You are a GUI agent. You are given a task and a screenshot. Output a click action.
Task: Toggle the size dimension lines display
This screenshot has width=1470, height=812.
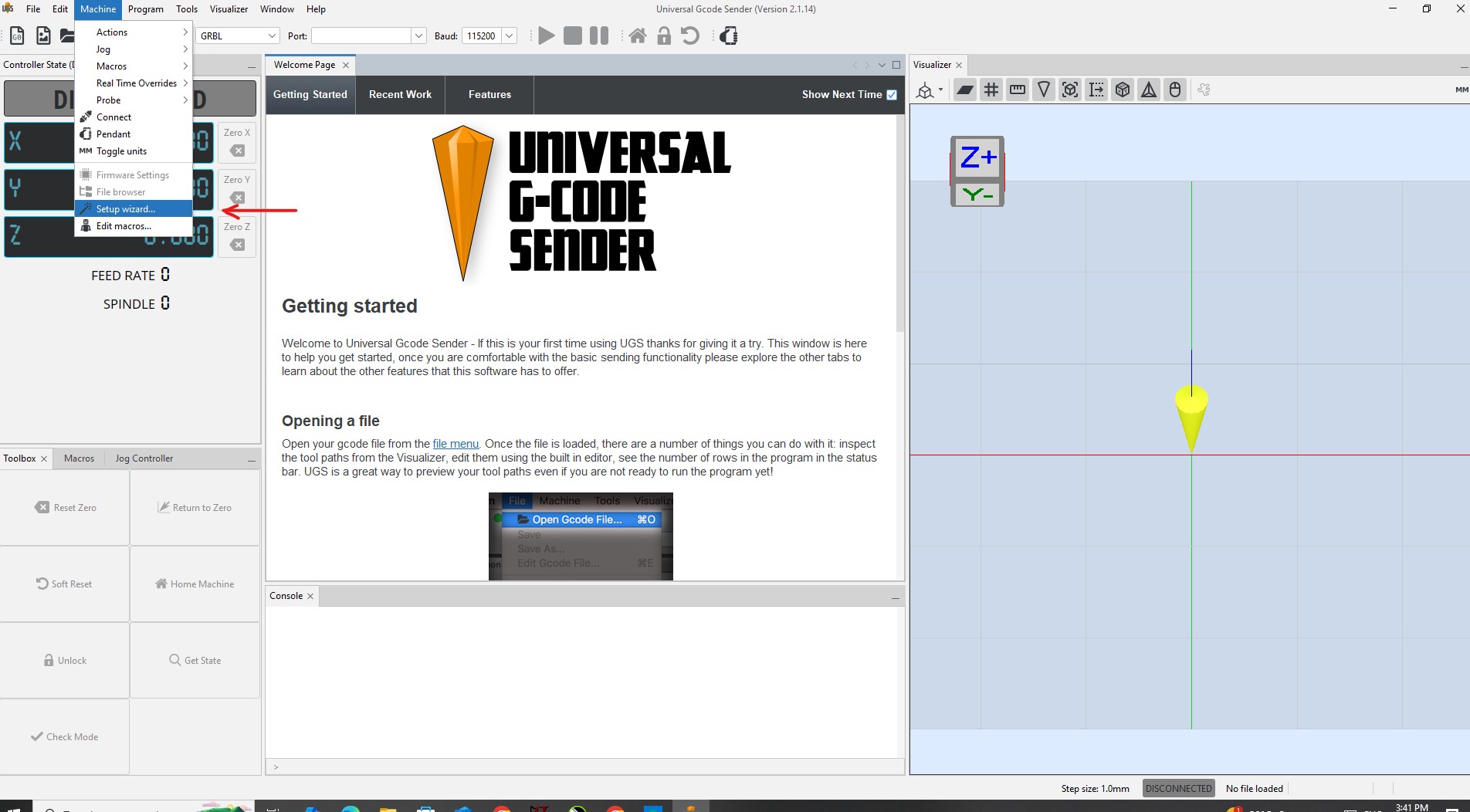pyautogui.click(x=1096, y=90)
